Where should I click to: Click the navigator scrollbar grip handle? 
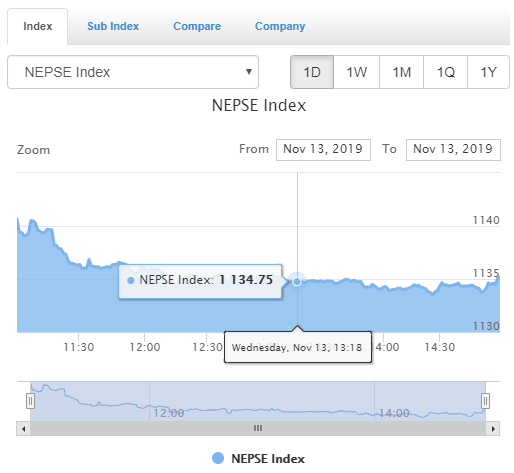[x=258, y=428]
